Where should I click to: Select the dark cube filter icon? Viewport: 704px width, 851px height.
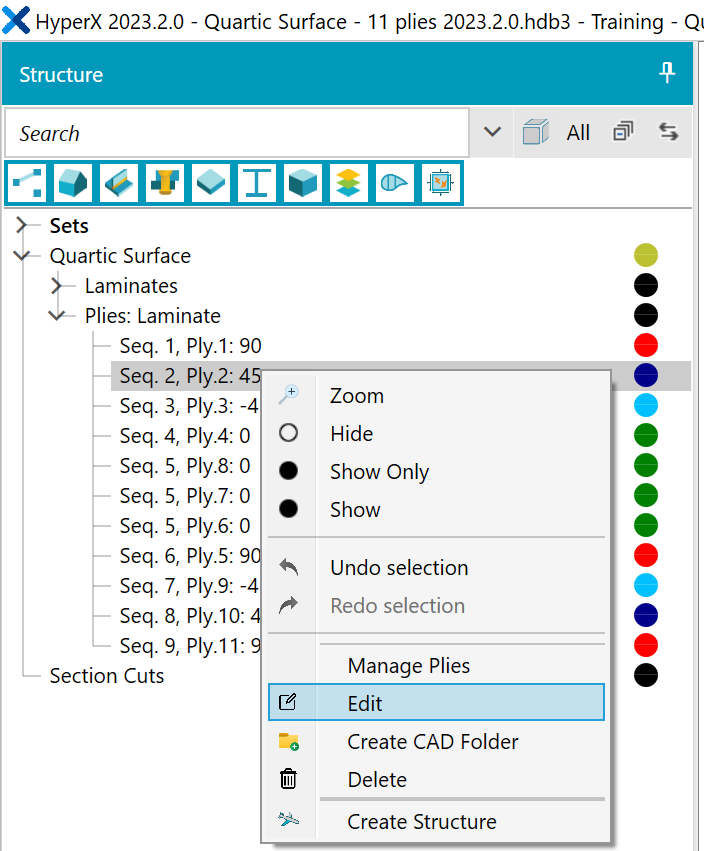click(302, 182)
